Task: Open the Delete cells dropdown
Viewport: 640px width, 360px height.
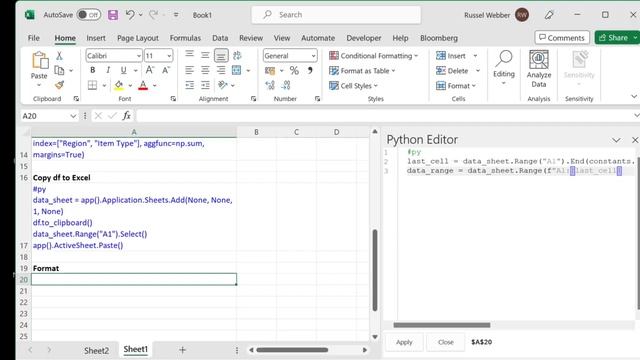Action: [x=478, y=71]
